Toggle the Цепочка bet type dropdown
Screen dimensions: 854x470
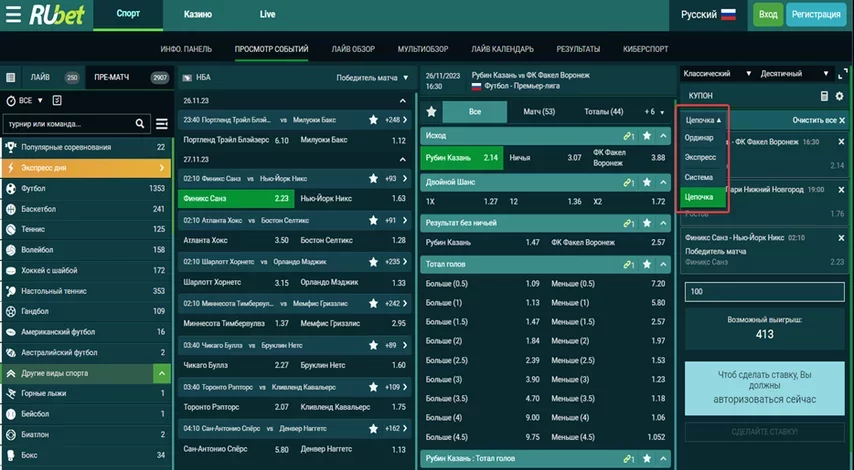pos(703,120)
